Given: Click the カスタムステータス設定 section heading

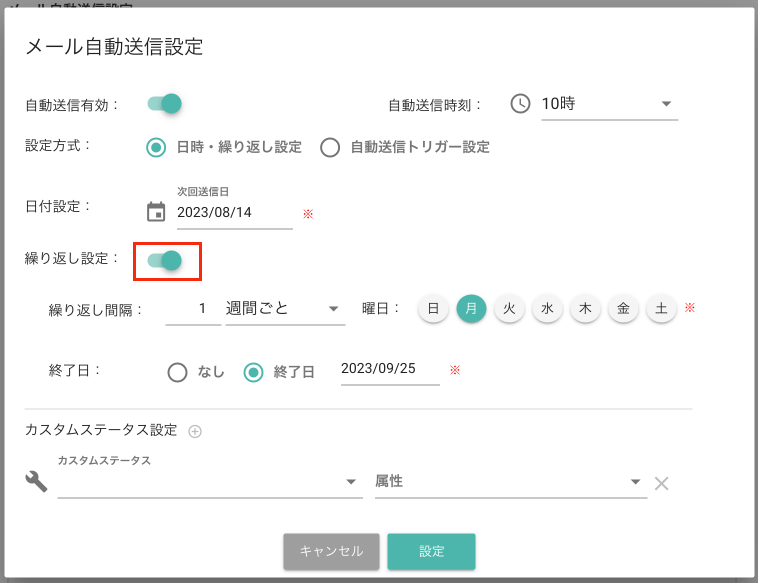Looking at the screenshot, I should [x=101, y=430].
